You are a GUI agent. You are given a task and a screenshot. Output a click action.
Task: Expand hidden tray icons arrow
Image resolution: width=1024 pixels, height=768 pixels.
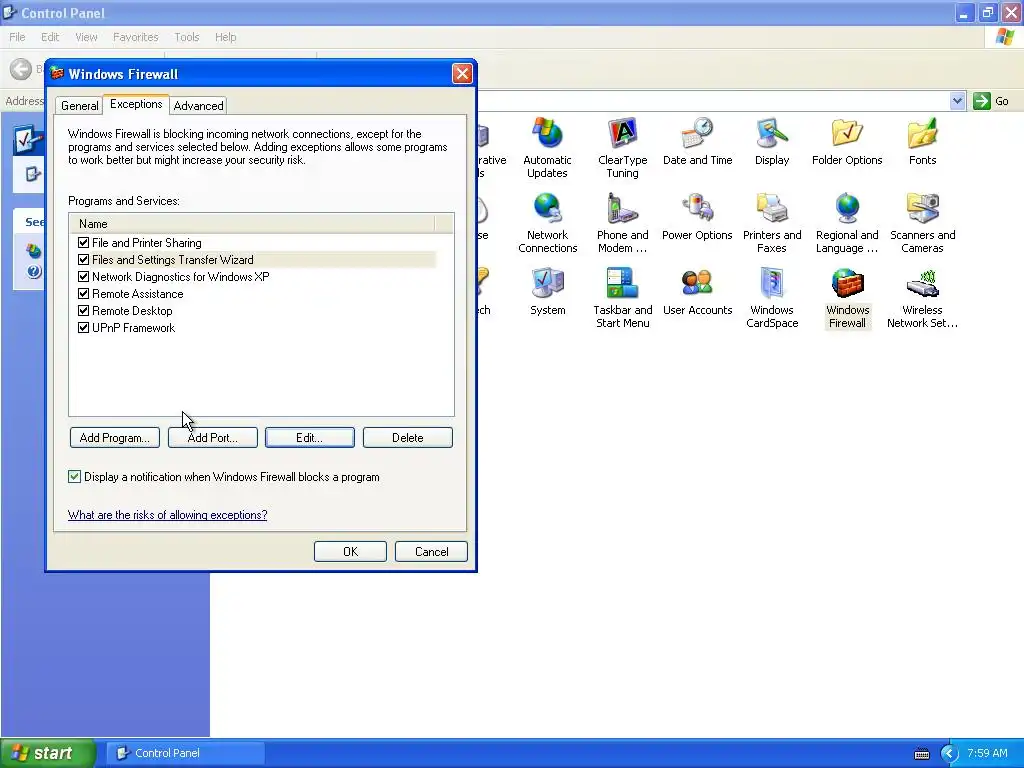[x=949, y=754]
